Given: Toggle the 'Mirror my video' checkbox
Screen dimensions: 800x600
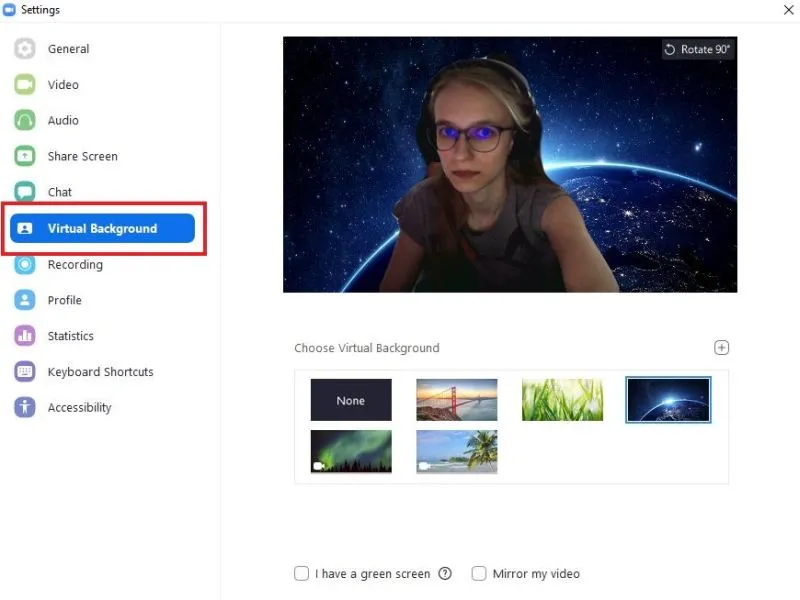Looking at the screenshot, I should click(479, 574).
